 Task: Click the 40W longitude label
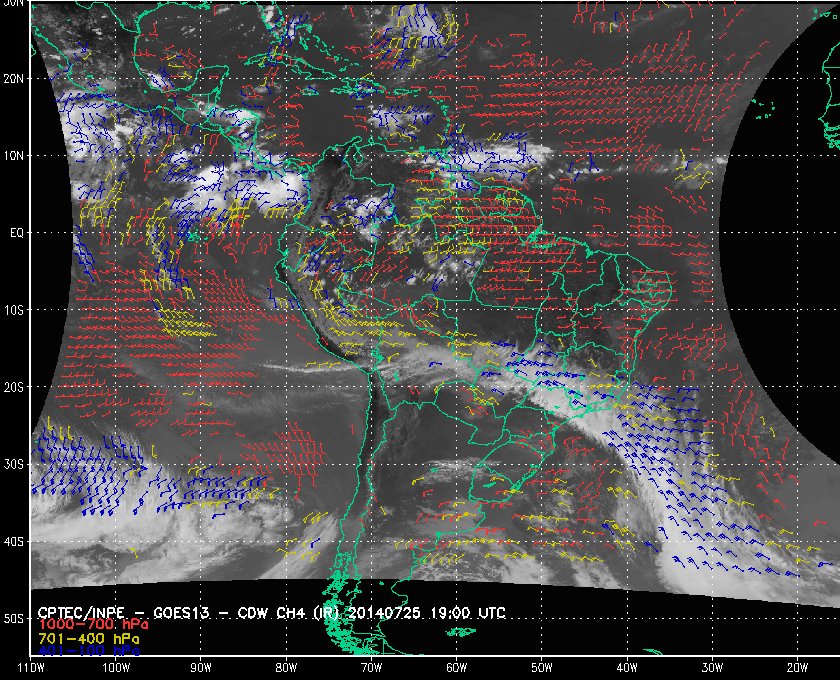tap(627, 668)
